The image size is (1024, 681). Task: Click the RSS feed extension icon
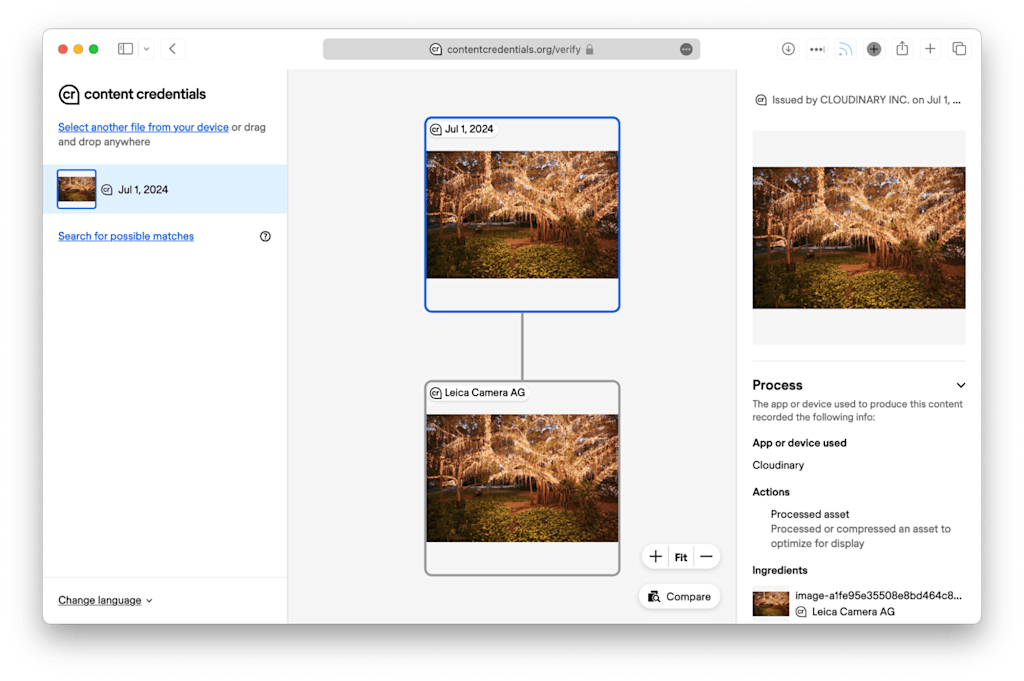coord(845,49)
